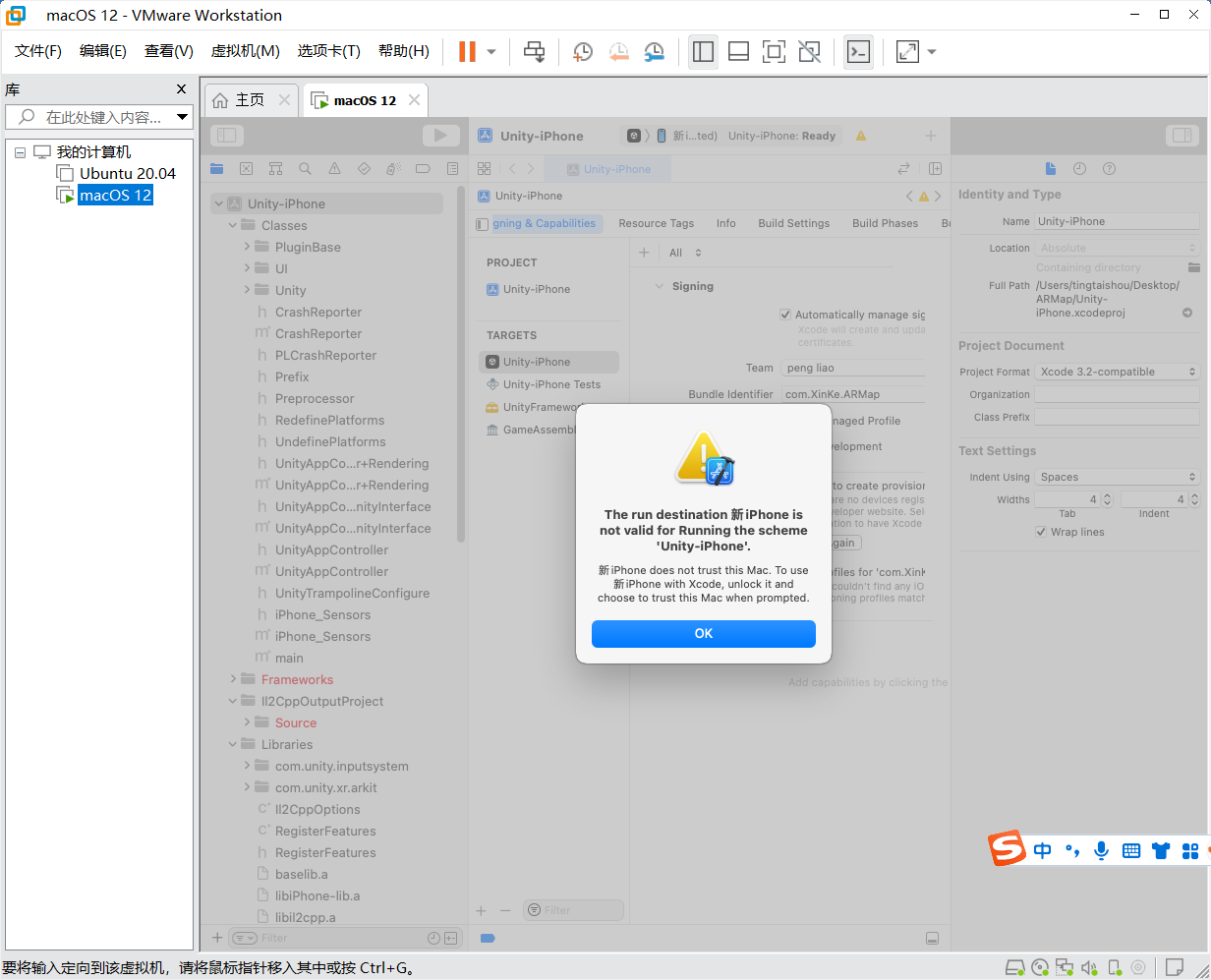Open the Xcode report navigator

click(x=452, y=168)
